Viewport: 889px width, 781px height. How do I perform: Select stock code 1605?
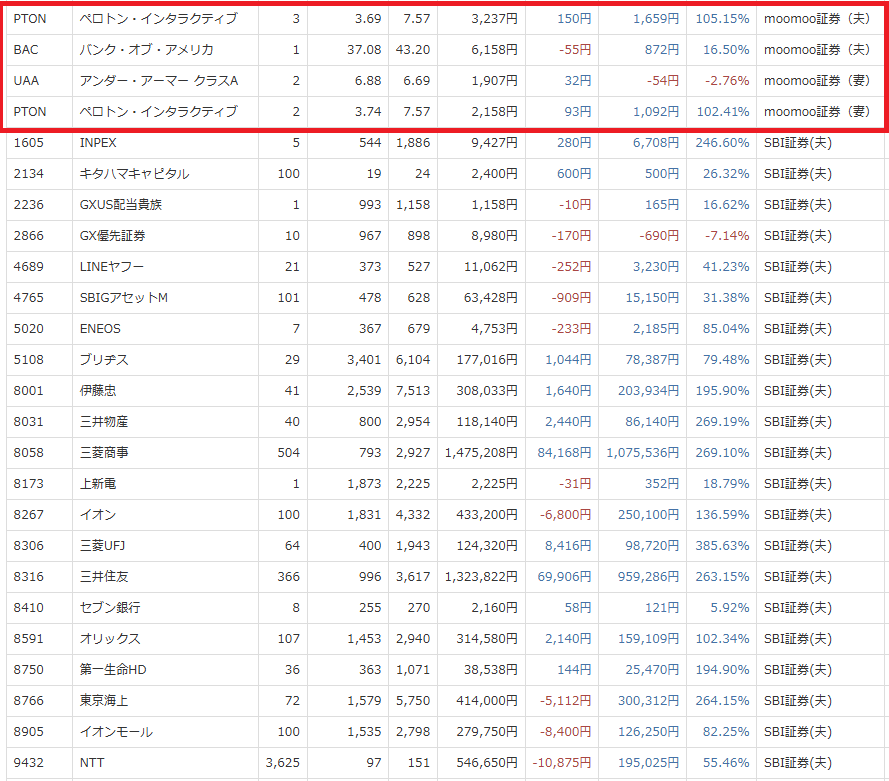click(x=28, y=143)
